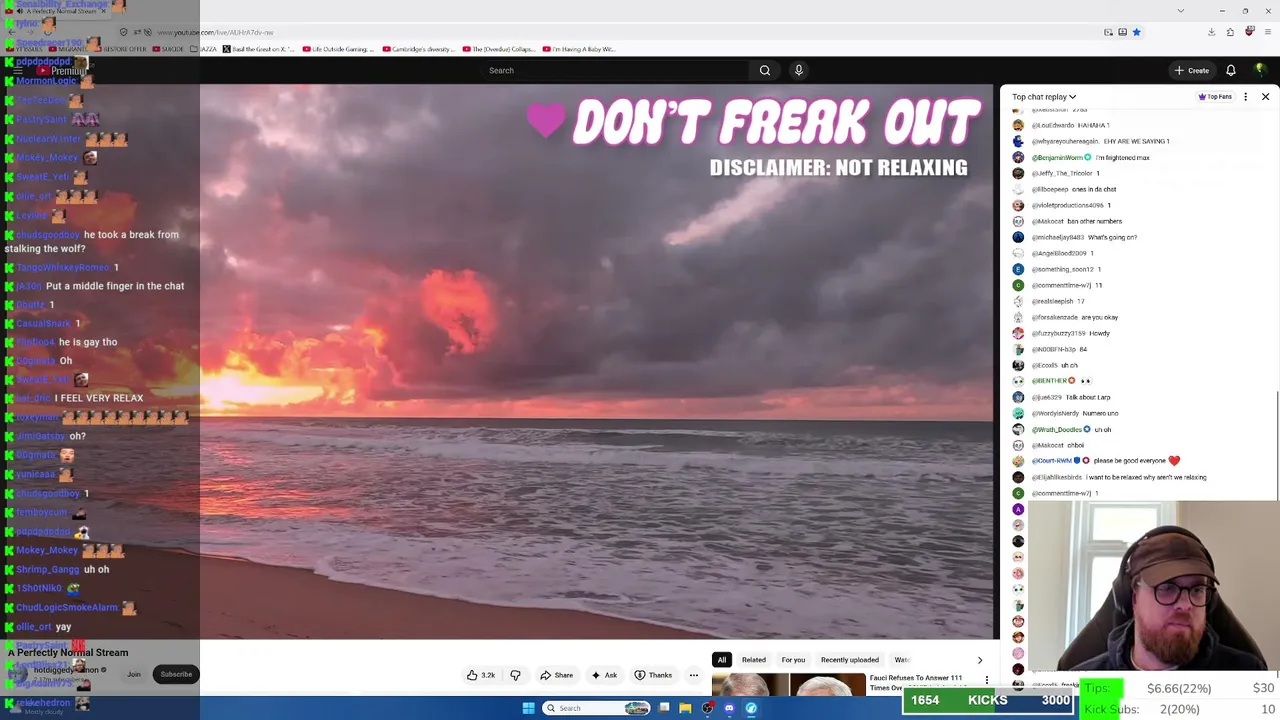Click install app icon in address bar
Image resolution: width=1280 pixels, height=720 pixels.
click(1122, 32)
